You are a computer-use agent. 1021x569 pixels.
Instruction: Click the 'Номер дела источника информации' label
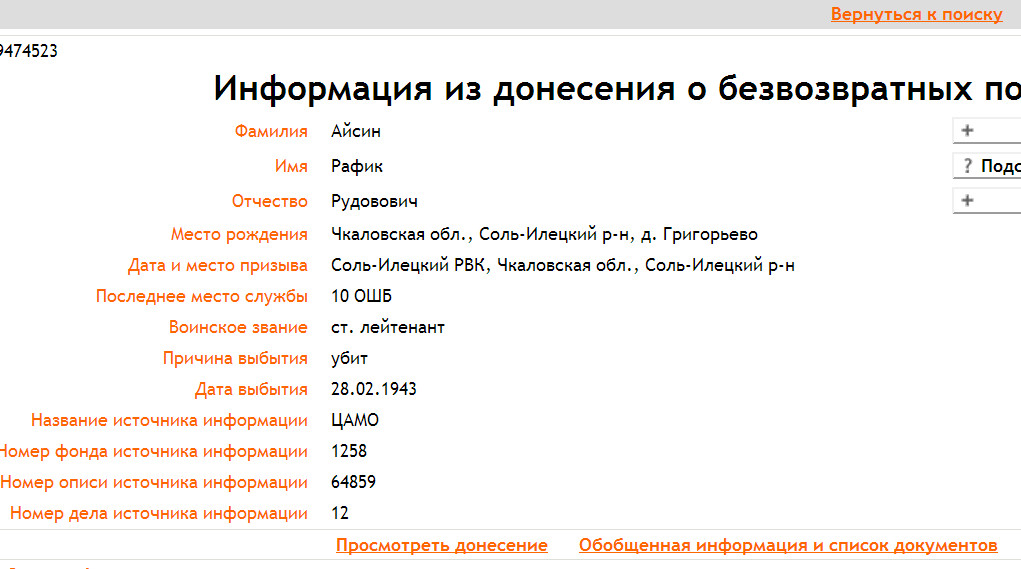(158, 513)
